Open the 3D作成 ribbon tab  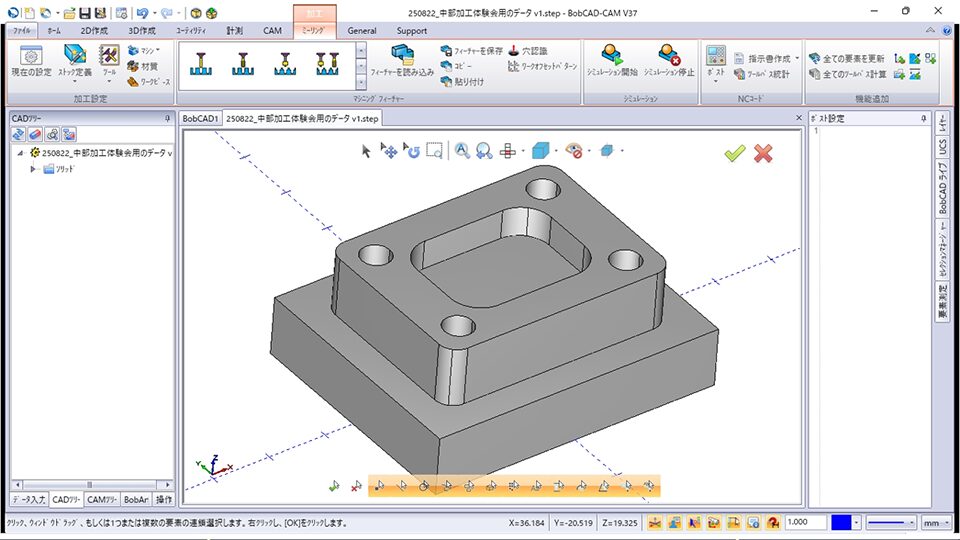tap(141, 30)
